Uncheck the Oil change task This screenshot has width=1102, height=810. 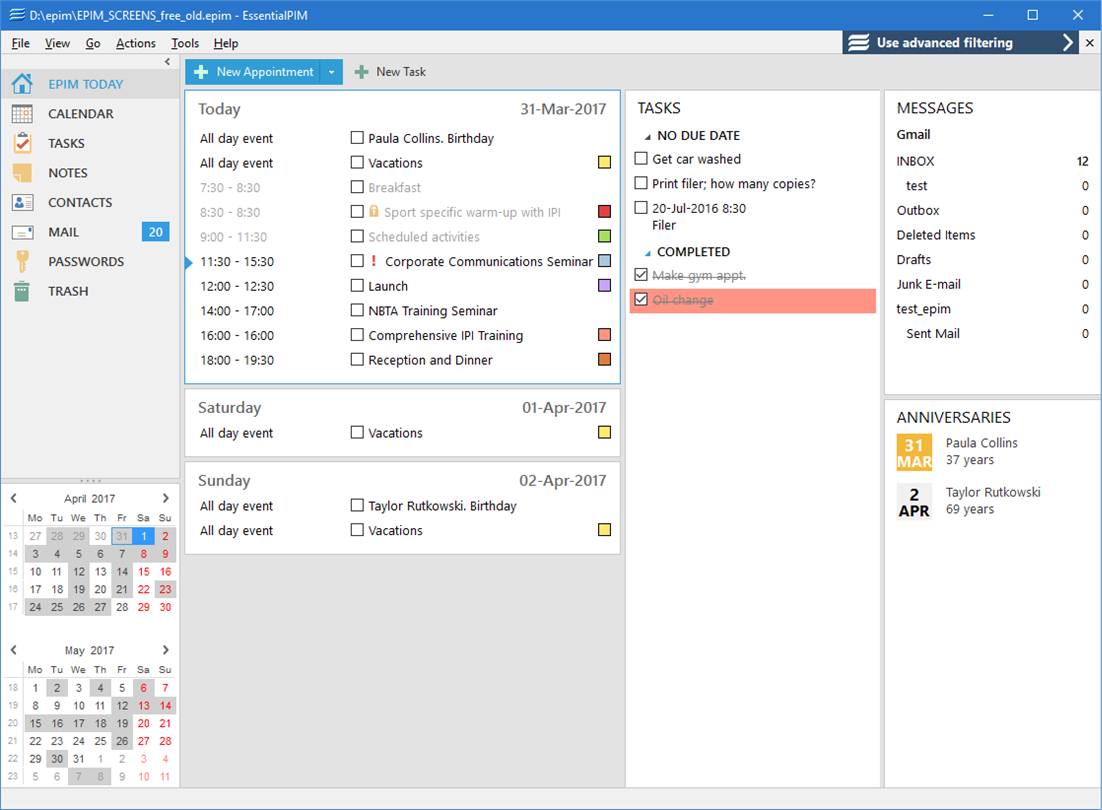pyautogui.click(x=641, y=299)
